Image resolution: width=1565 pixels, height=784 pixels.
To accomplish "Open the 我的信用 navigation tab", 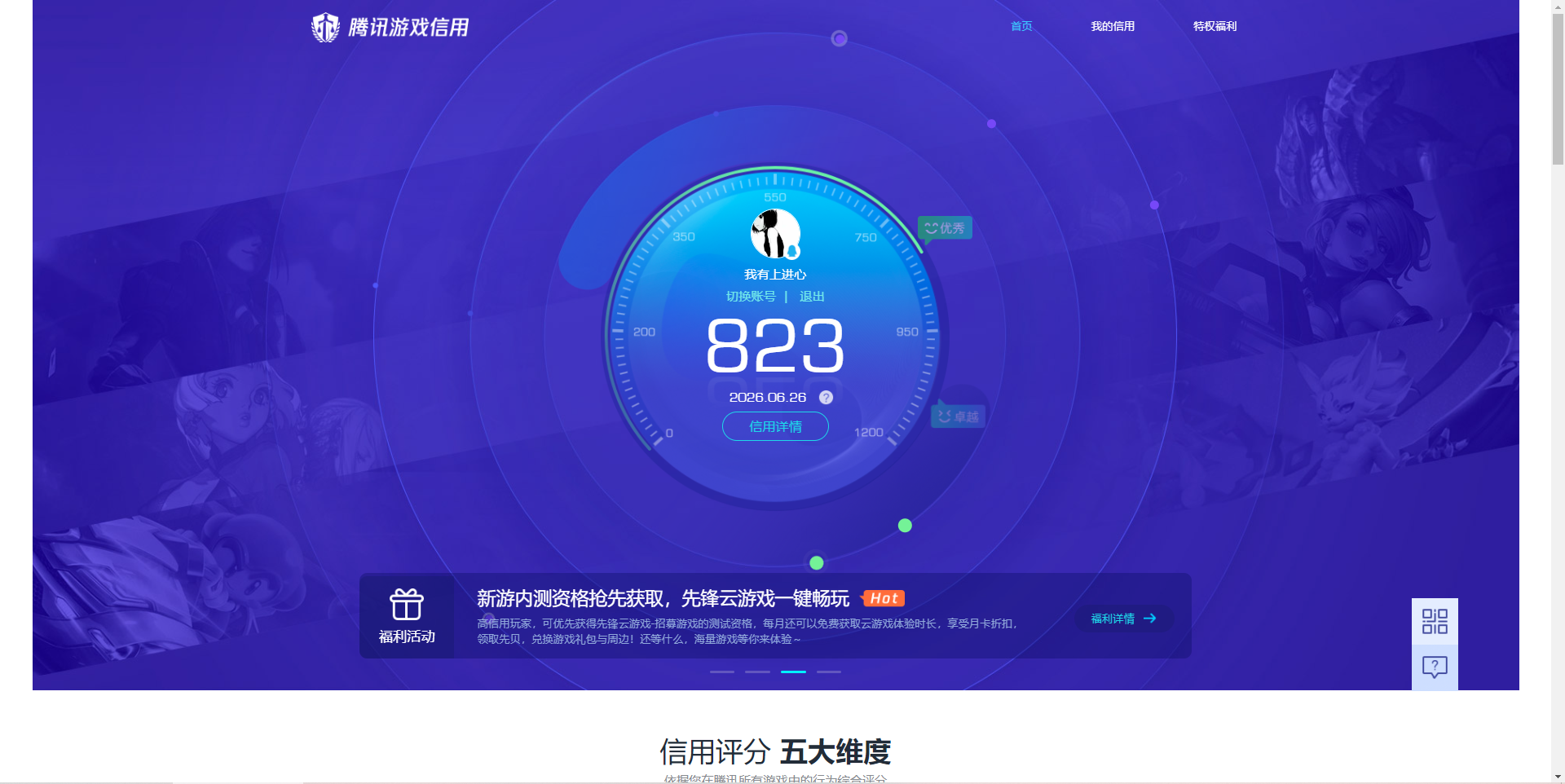I will click(x=1113, y=26).
